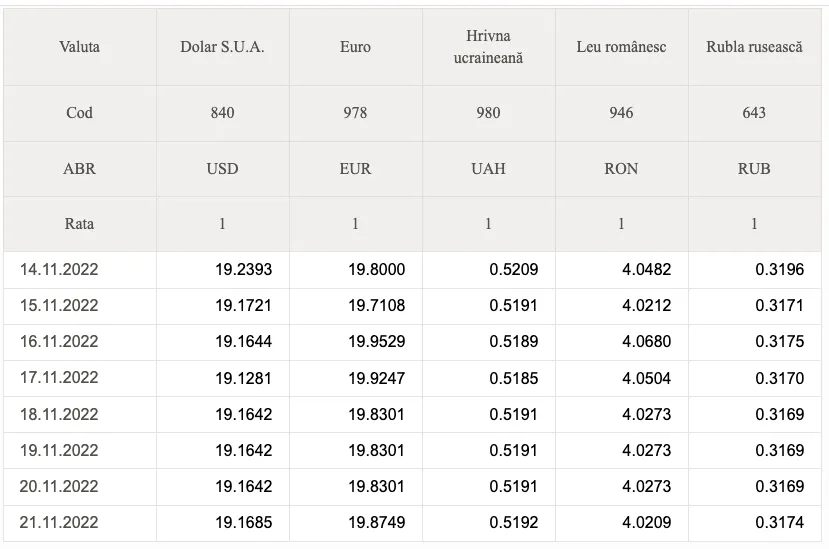This screenshot has height=549, width=829.
Task: Click the 19.9529 Euro rate on 16.11.2022
Action: pyautogui.click(x=376, y=341)
